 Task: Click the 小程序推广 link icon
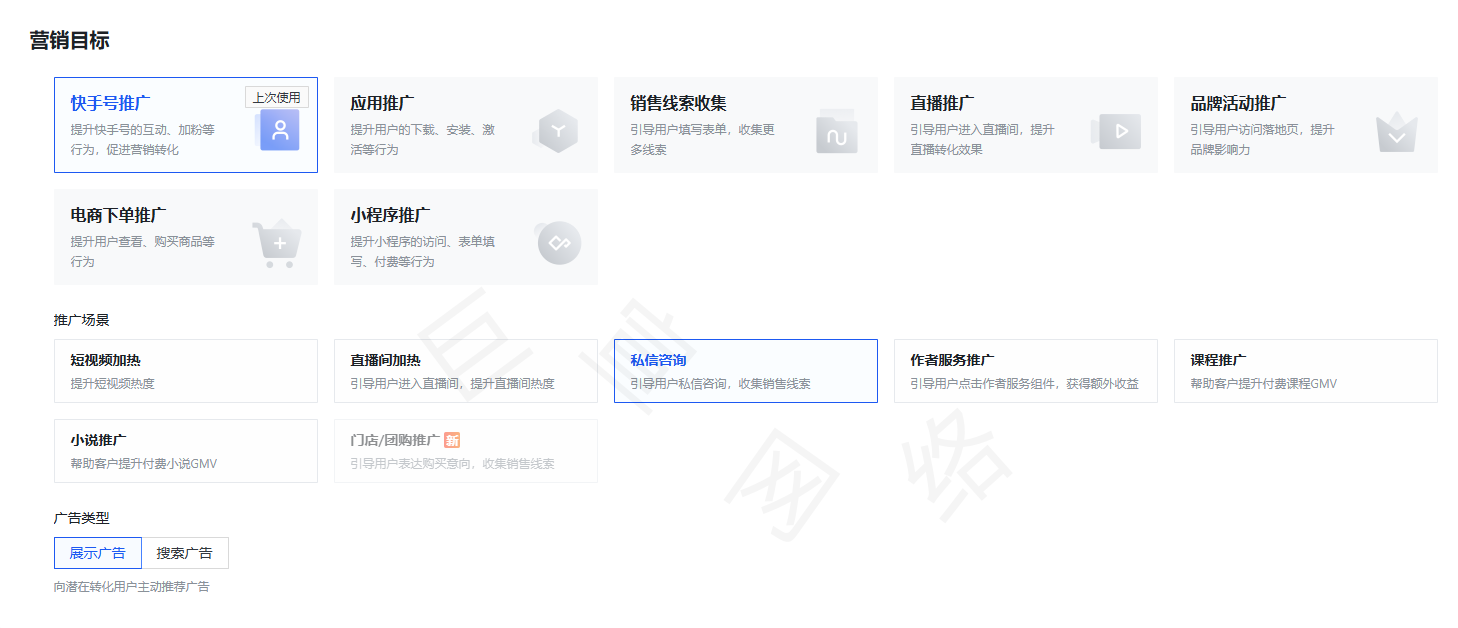click(x=557, y=241)
